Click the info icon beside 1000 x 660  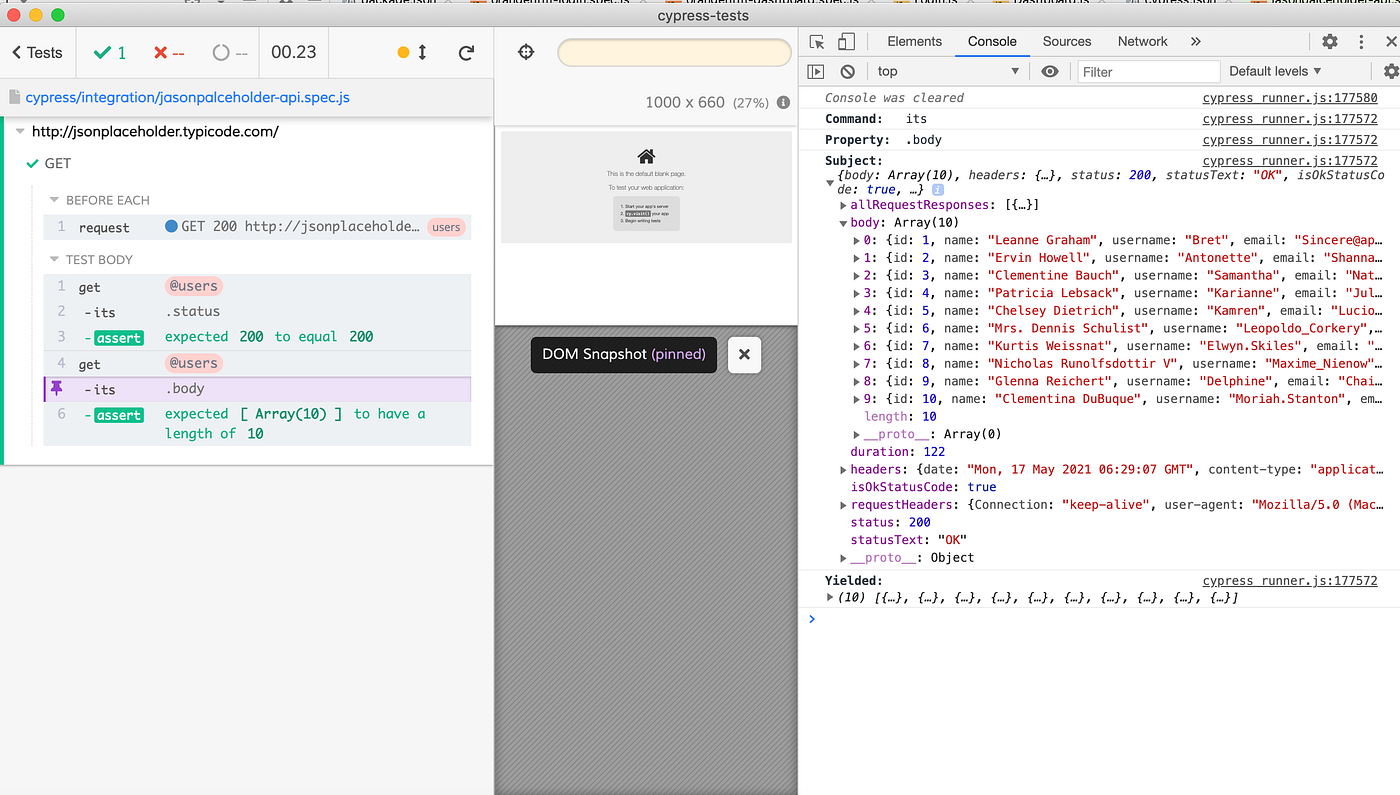pyautogui.click(x=783, y=102)
